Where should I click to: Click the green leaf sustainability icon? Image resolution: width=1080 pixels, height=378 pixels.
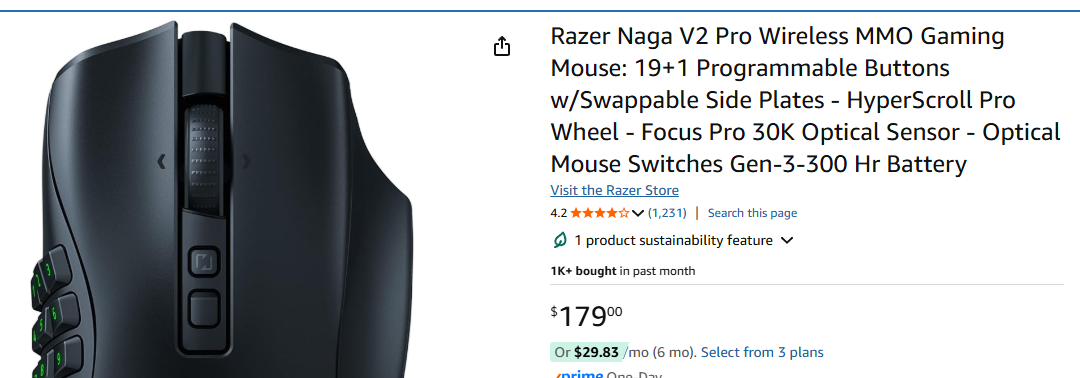coord(561,240)
